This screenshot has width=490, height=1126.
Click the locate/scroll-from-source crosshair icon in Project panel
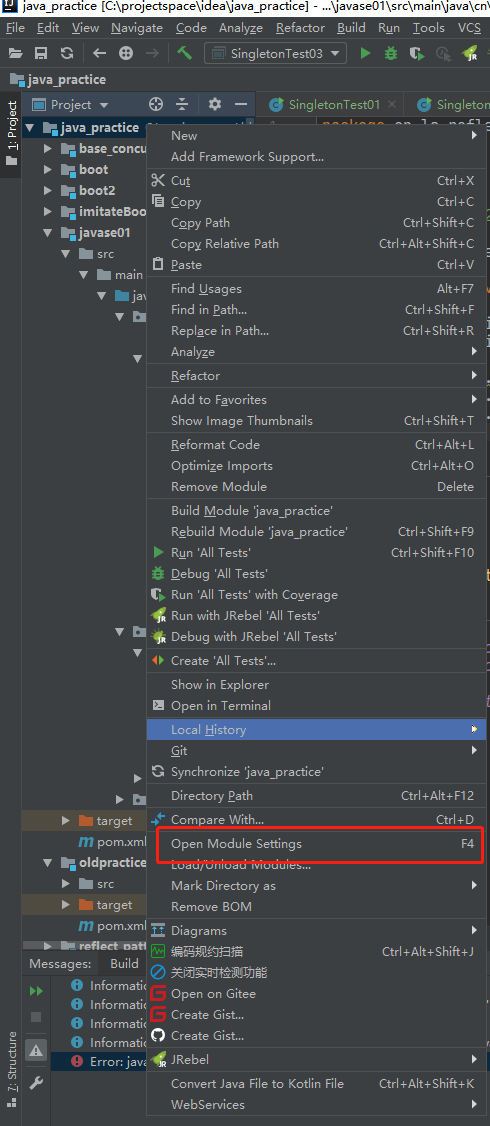(x=156, y=105)
